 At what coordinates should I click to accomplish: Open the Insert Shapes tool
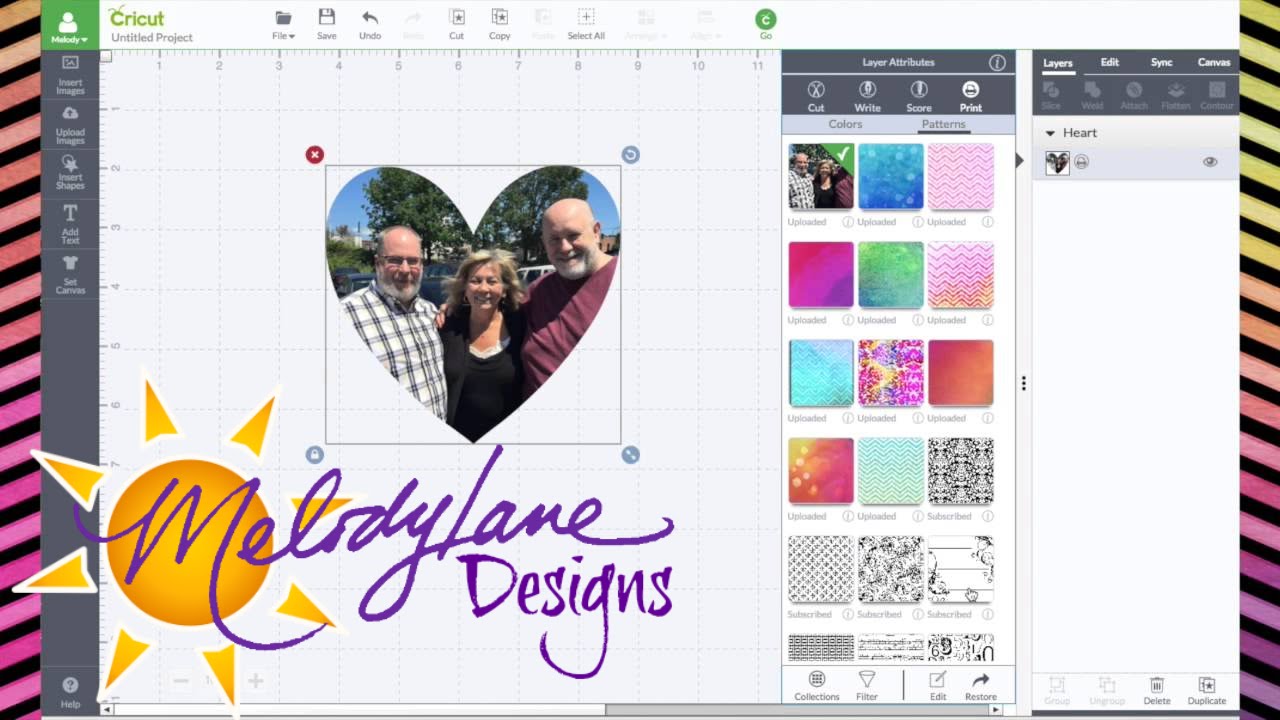[x=70, y=173]
